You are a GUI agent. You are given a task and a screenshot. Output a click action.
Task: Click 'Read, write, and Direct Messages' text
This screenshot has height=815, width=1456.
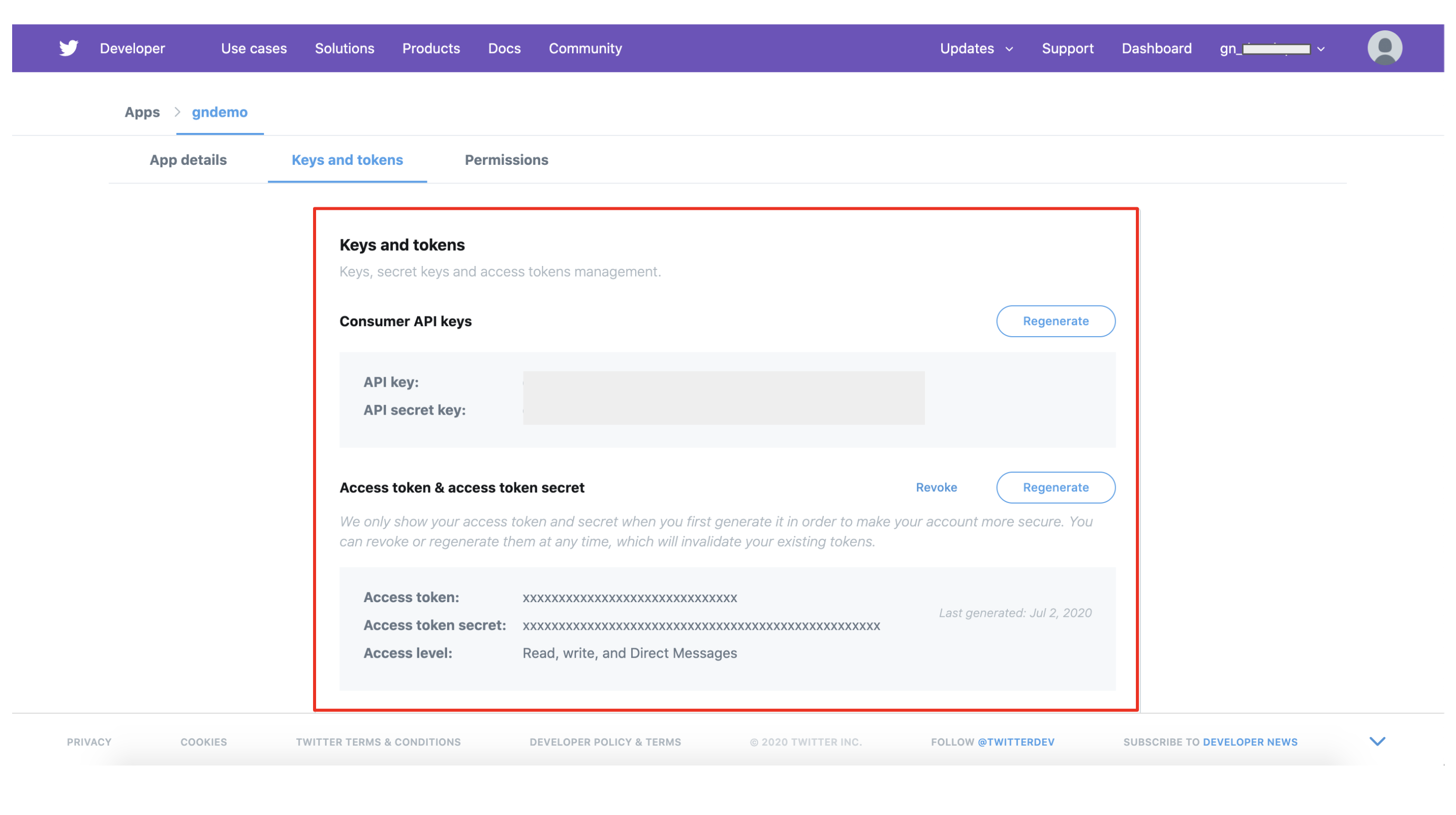[630, 653]
